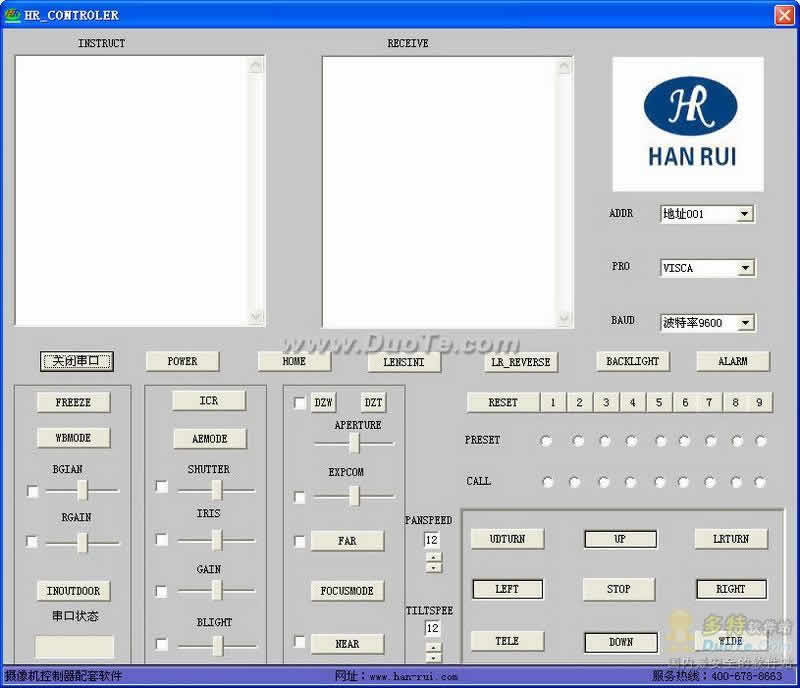The height and width of the screenshot is (688, 800).
Task: Click the NEAR focus button
Action: (x=347, y=644)
